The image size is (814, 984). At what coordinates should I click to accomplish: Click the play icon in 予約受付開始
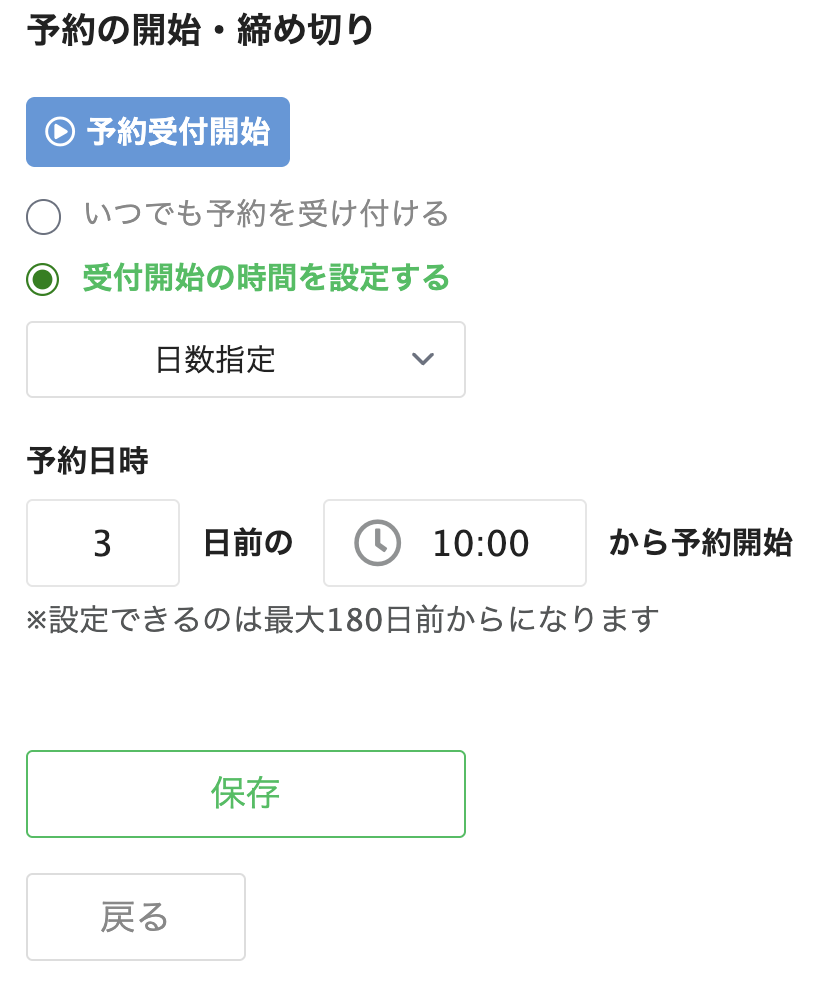point(60,132)
